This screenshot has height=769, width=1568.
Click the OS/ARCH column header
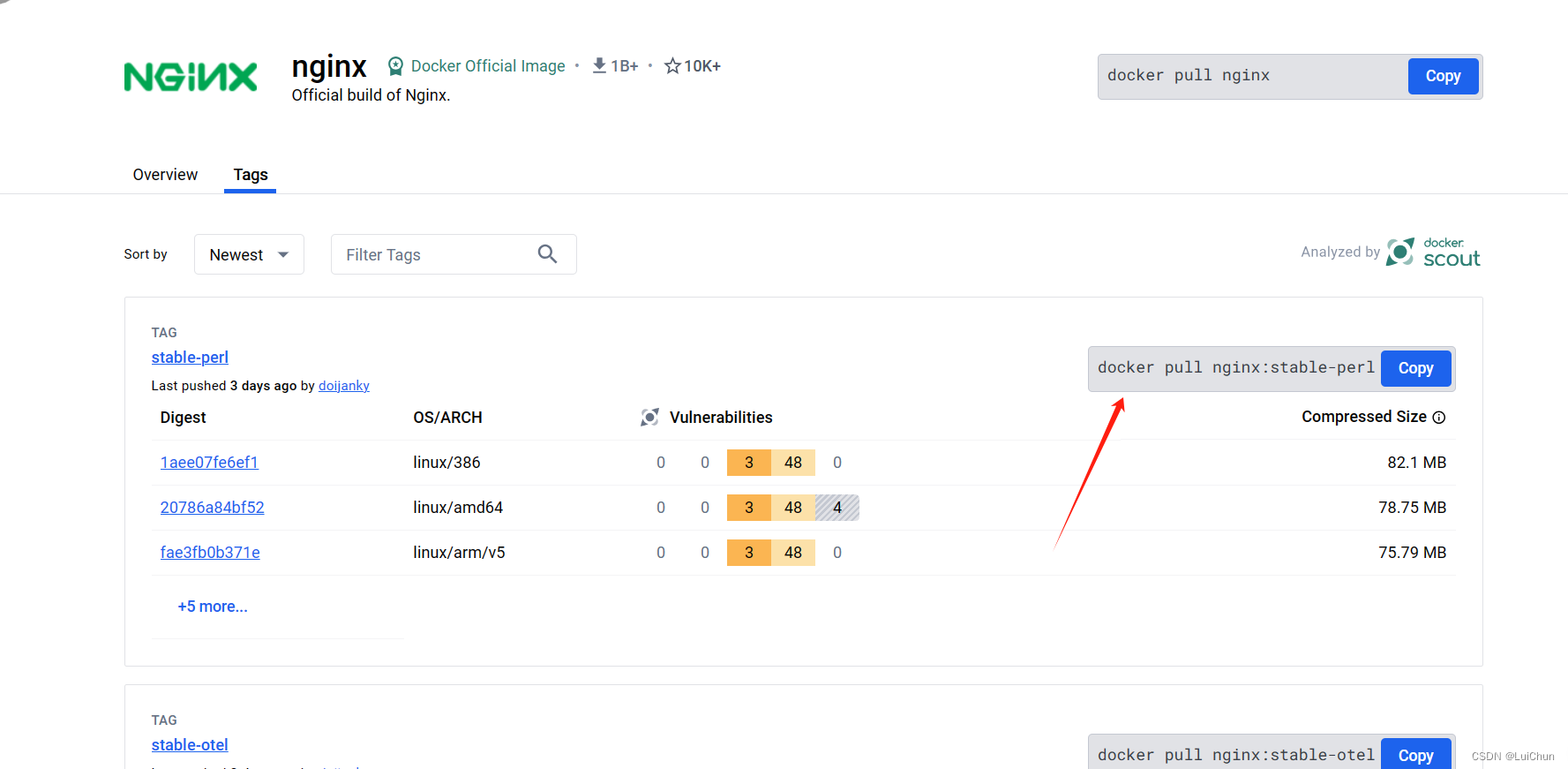coord(447,418)
